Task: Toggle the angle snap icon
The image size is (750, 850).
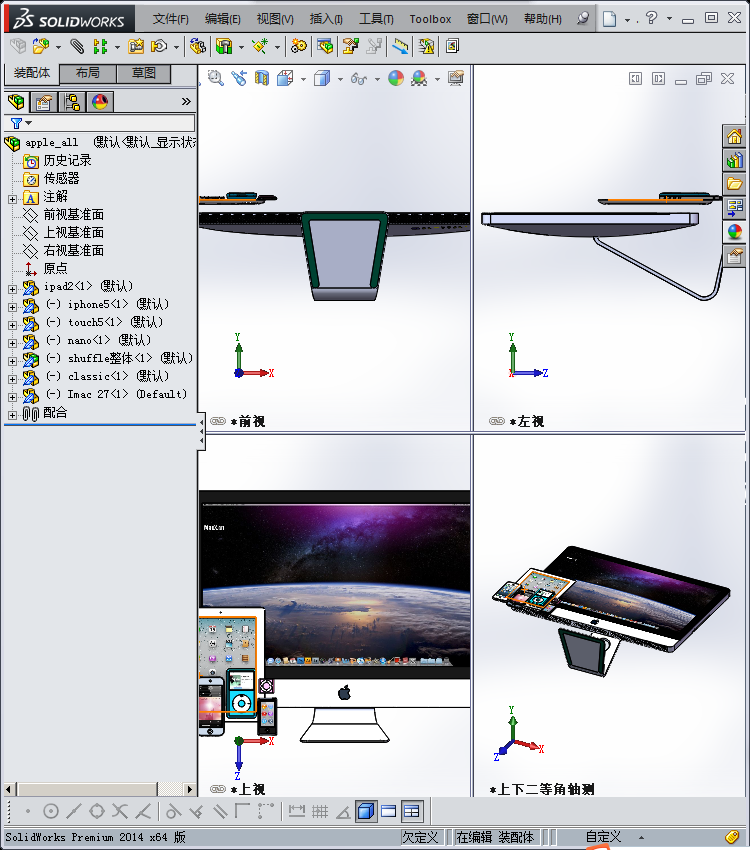Action: click(x=343, y=812)
